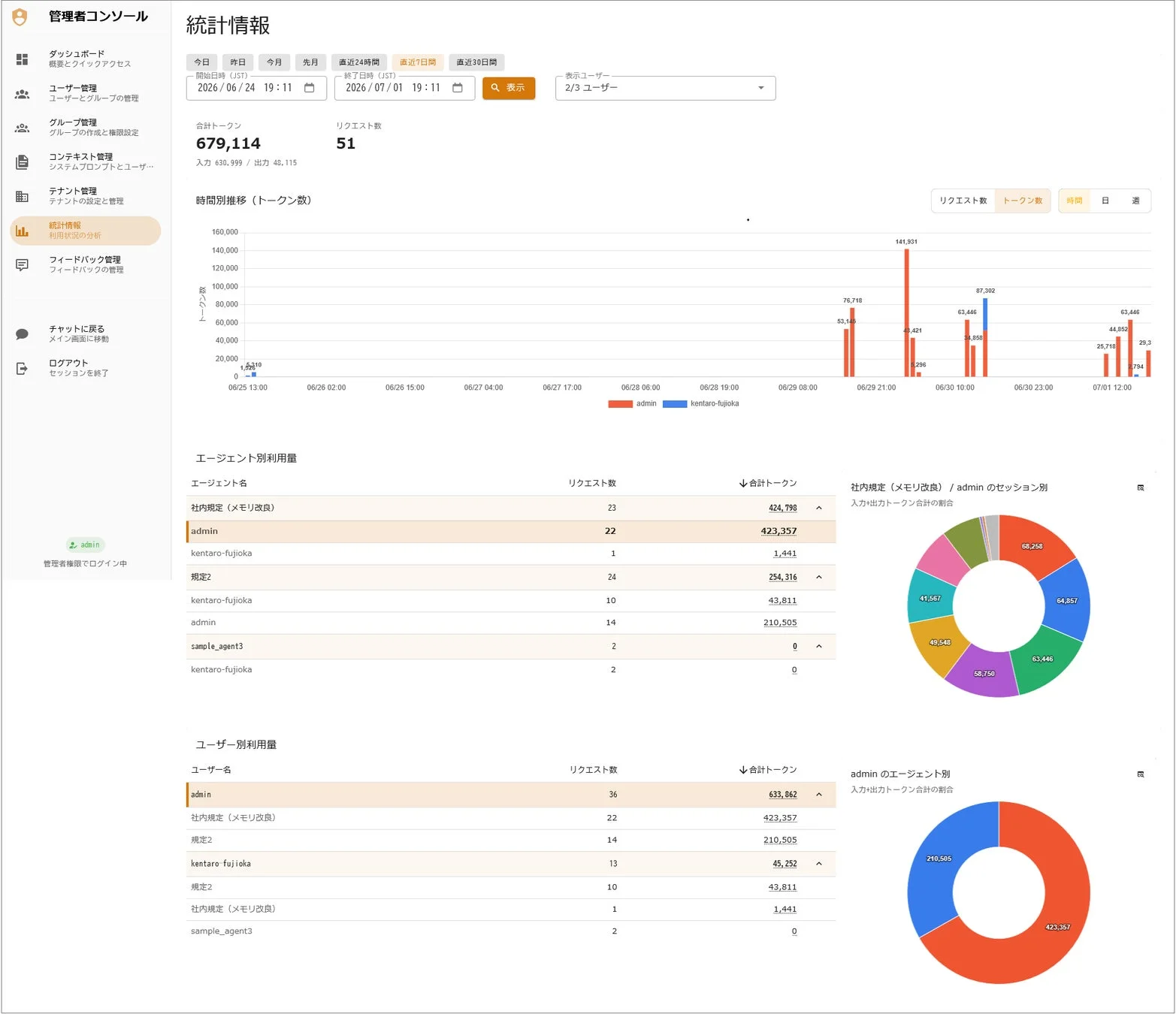Click the 終了日時 date input field

tap(404, 88)
